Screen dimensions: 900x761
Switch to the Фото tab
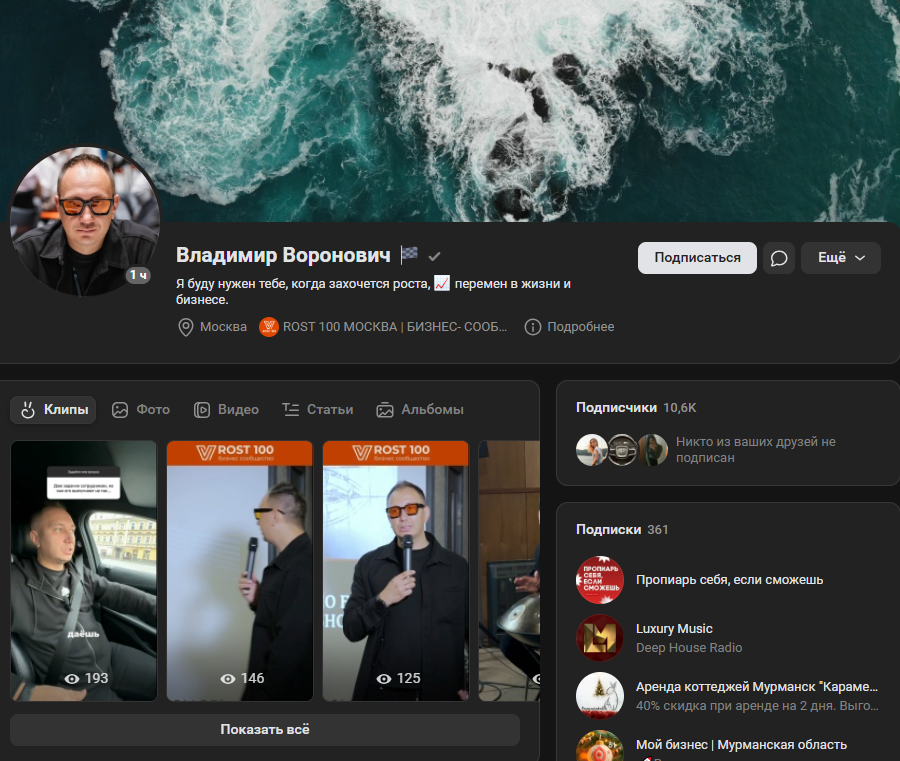141,409
